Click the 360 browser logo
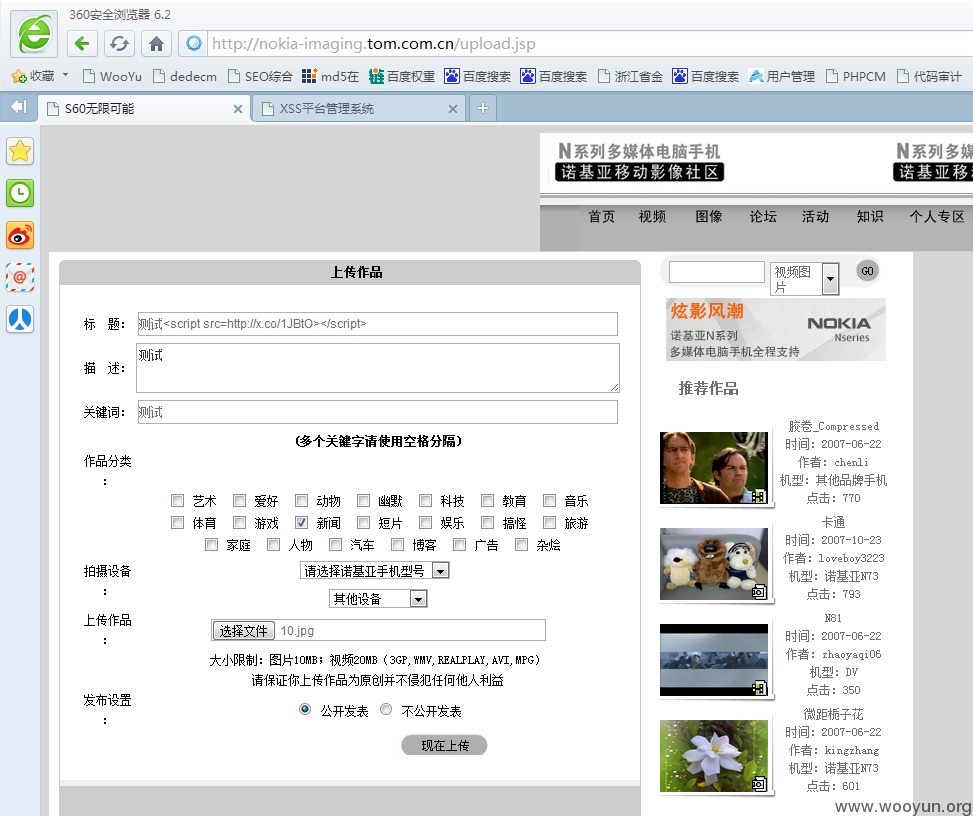Viewport: 973px width, 816px height. (x=34, y=33)
